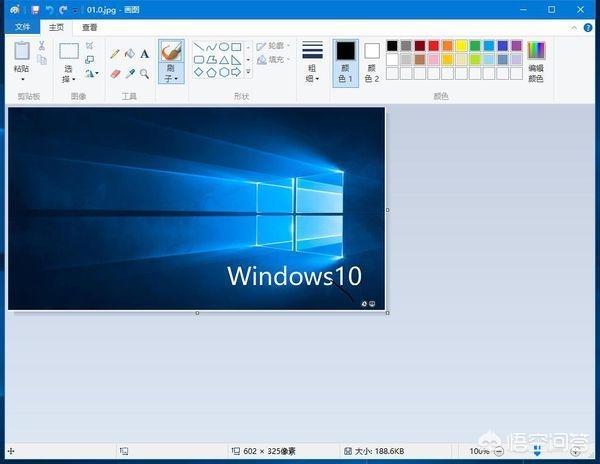Switch active color to 颜色 2
The height and width of the screenshot is (464, 600).
(372, 62)
